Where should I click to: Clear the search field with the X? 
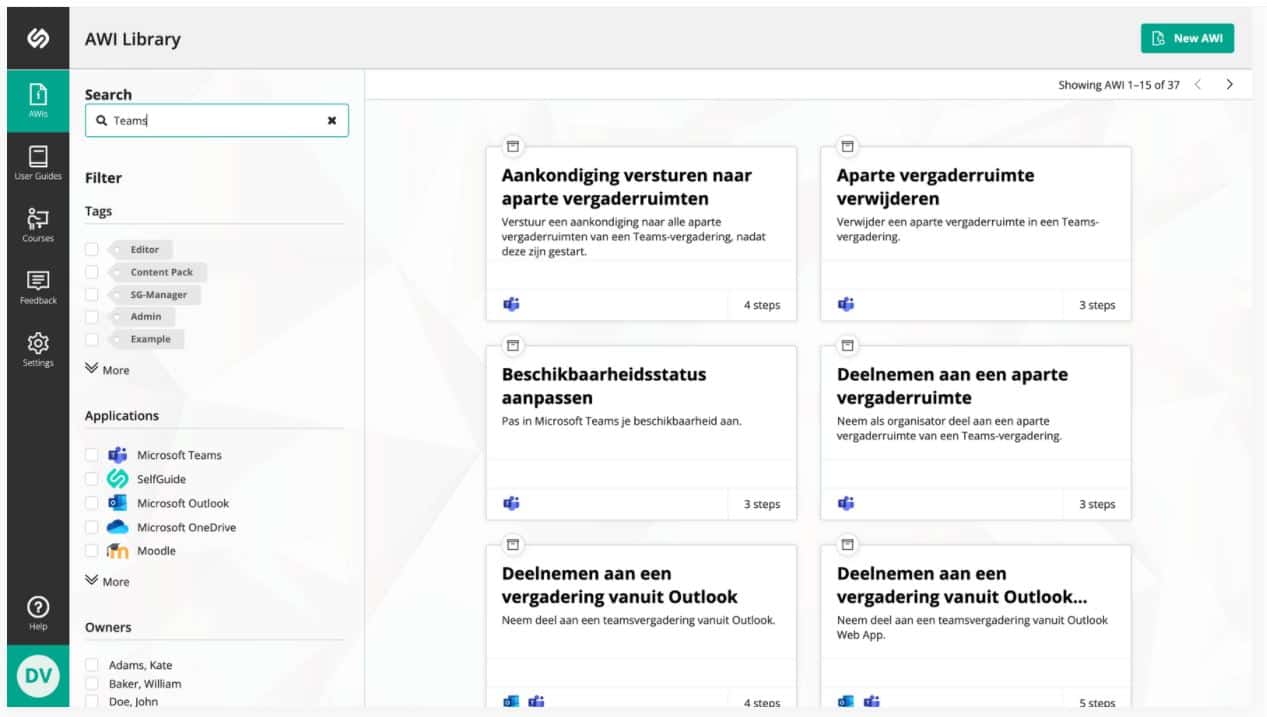pyautogui.click(x=332, y=120)
